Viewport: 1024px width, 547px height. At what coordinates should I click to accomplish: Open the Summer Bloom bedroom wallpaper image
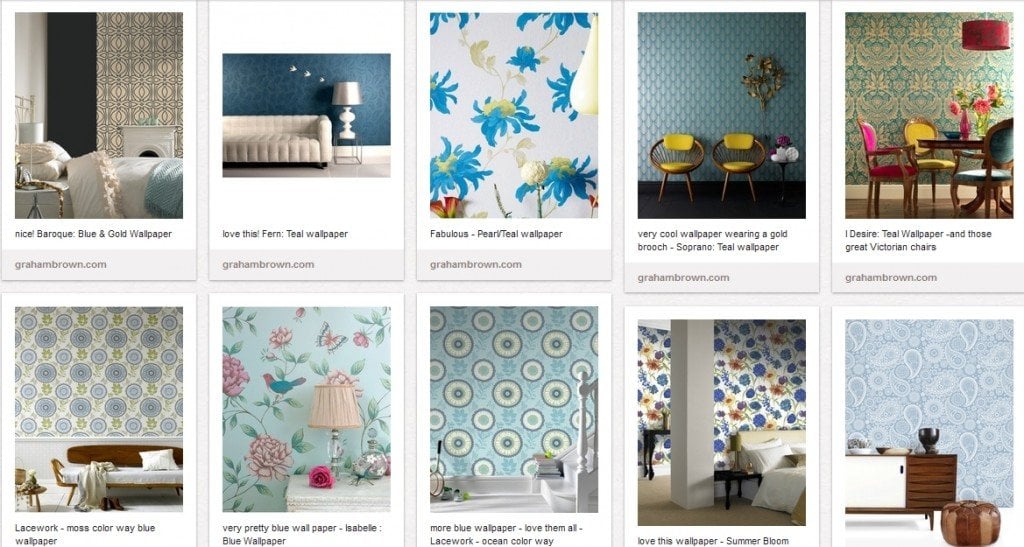(x=722, y=422)
